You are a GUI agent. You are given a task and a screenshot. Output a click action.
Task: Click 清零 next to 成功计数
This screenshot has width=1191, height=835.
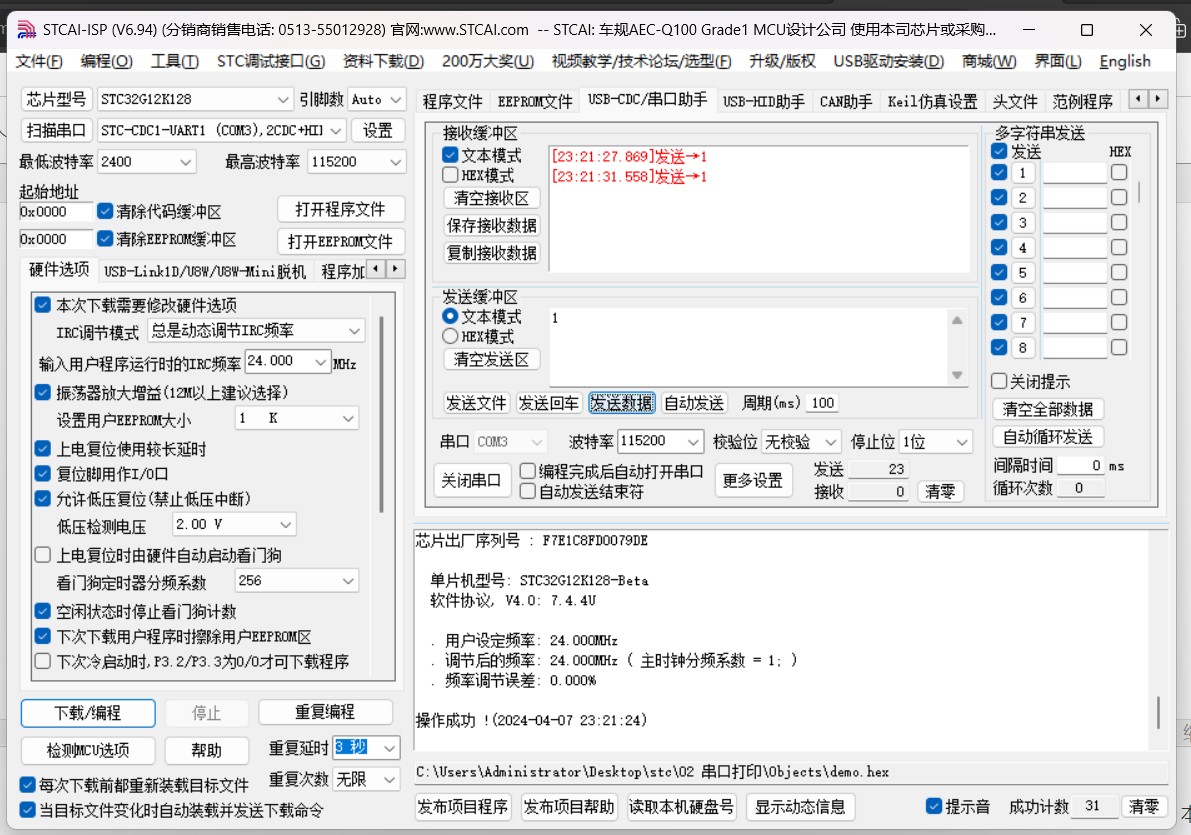1143,806
